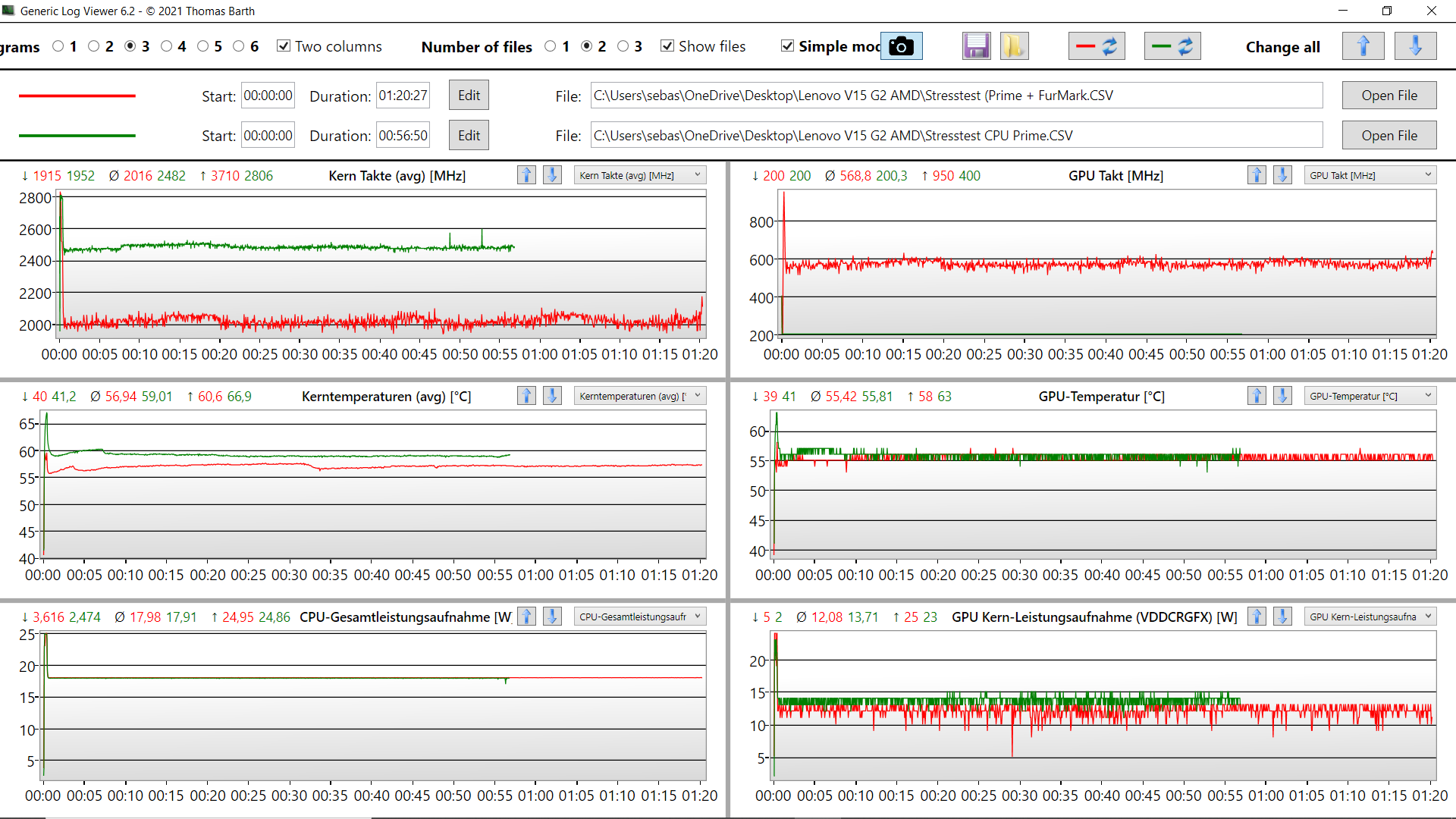Select 3 for Number of files
Viewport: 1456px width, 819px height.
click(623, 46)
